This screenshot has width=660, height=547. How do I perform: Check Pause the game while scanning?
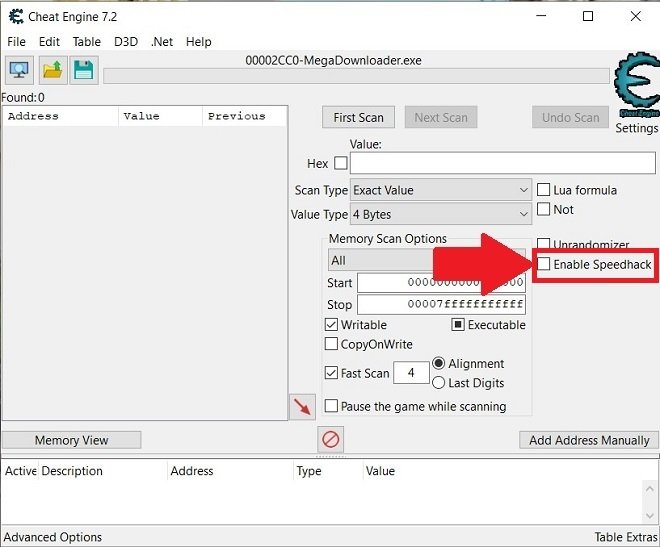click(331, 406)
